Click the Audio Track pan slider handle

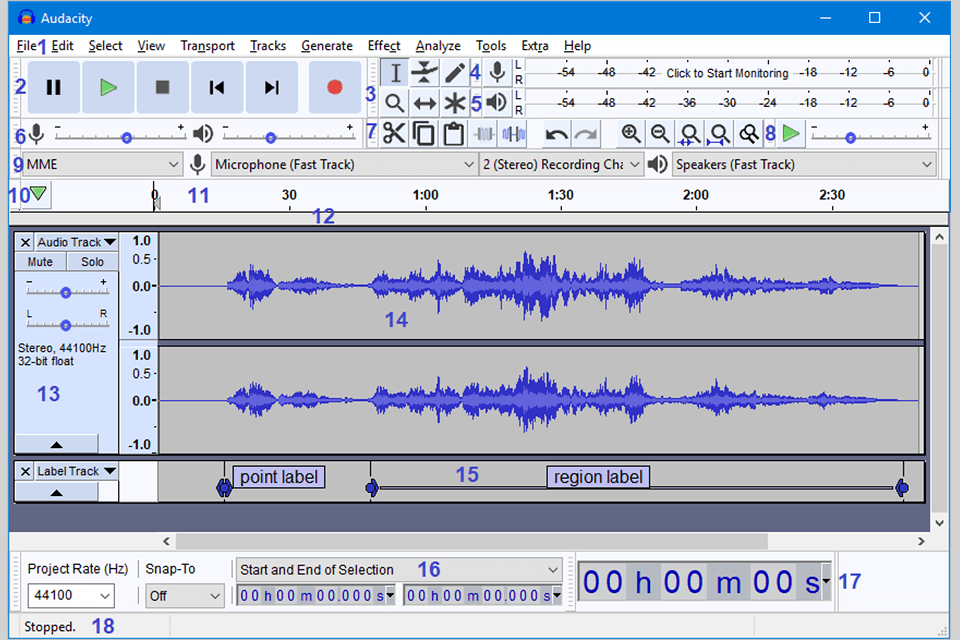(66, 325)
